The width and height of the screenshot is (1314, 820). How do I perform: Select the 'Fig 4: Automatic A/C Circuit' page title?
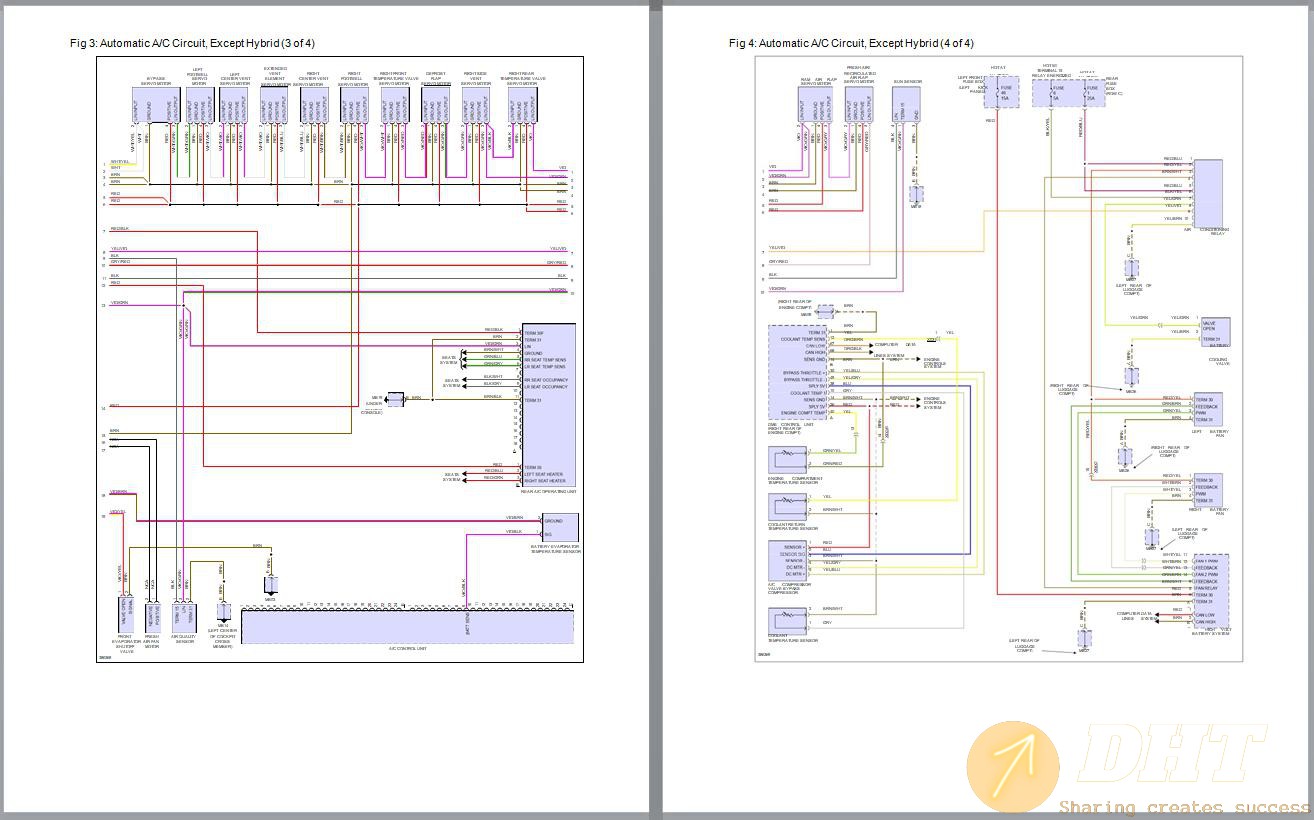click(851, 43)
